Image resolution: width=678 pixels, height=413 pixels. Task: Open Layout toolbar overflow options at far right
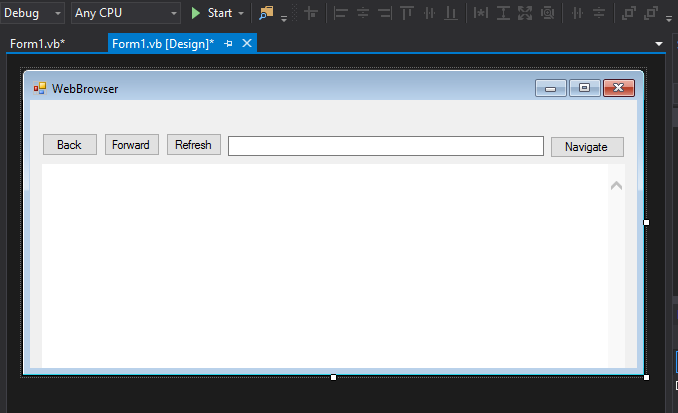point(669,19)
